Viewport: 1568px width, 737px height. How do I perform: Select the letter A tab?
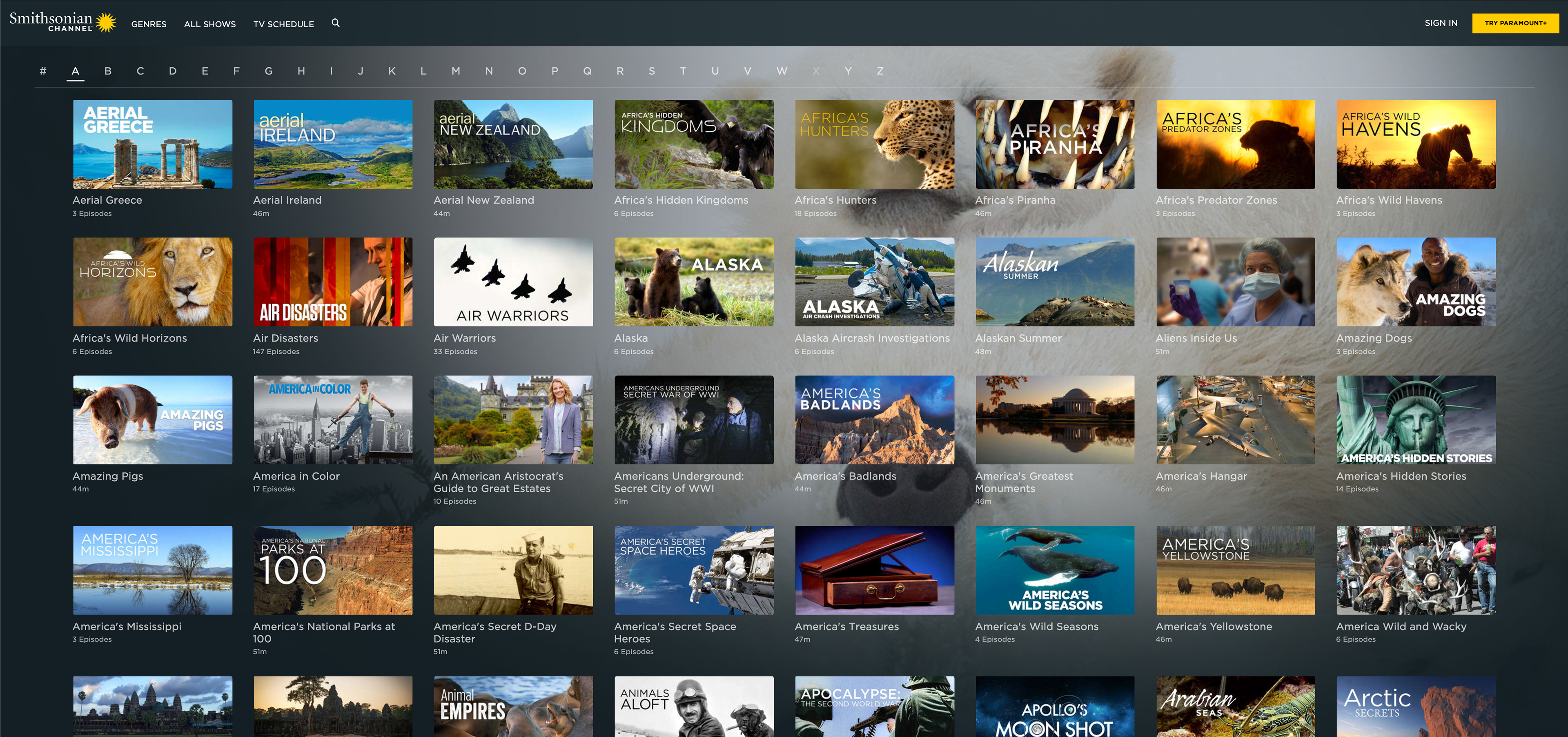[75, 71]
